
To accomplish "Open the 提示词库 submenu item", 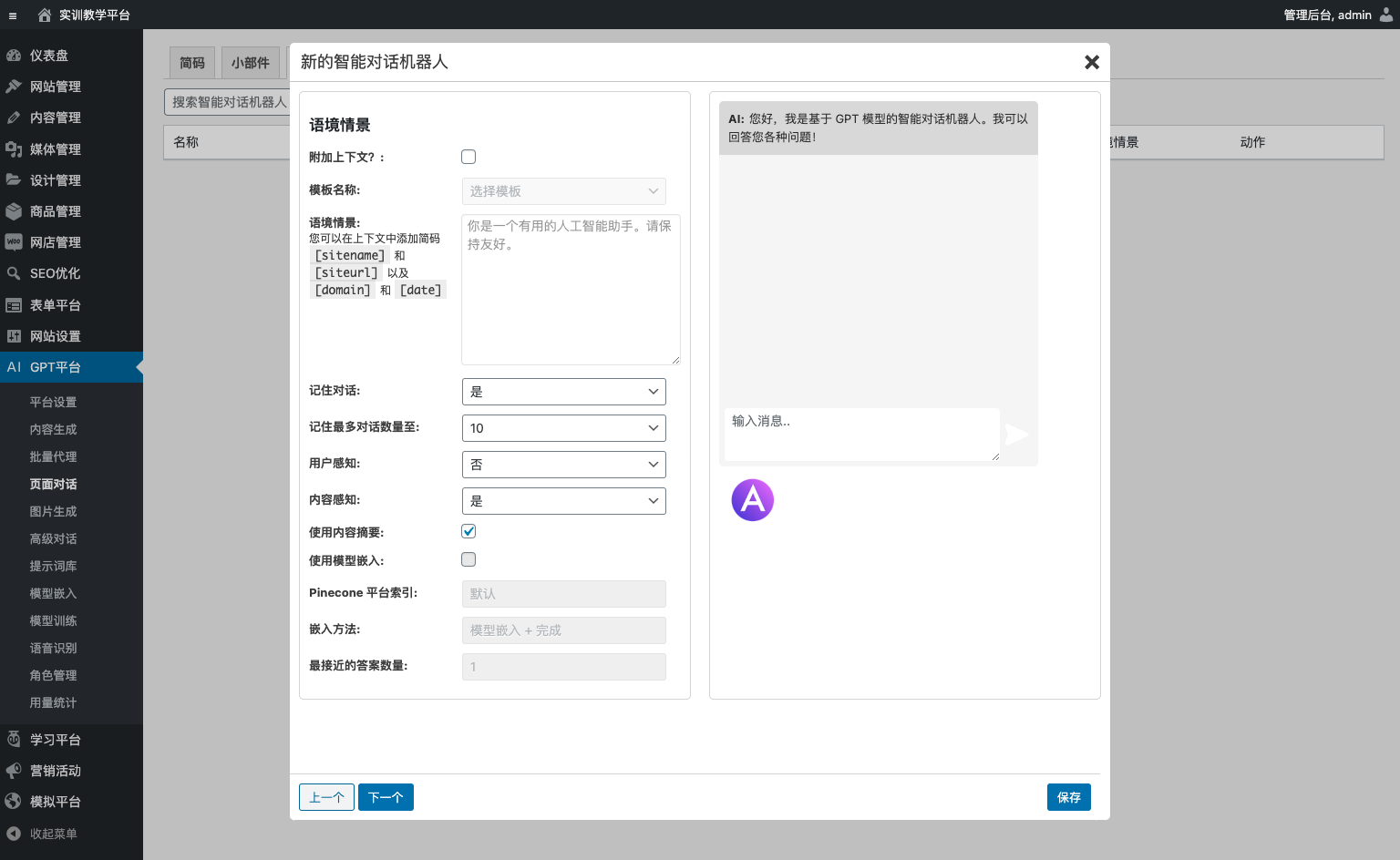I will coord(53,567).
